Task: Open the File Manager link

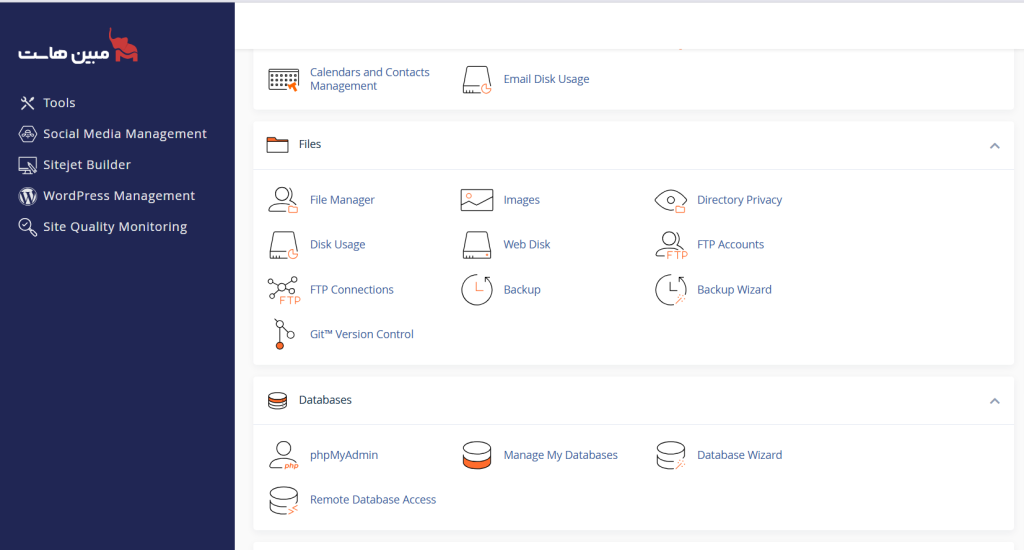Action: pyautogui.click(x=342, y=200)
